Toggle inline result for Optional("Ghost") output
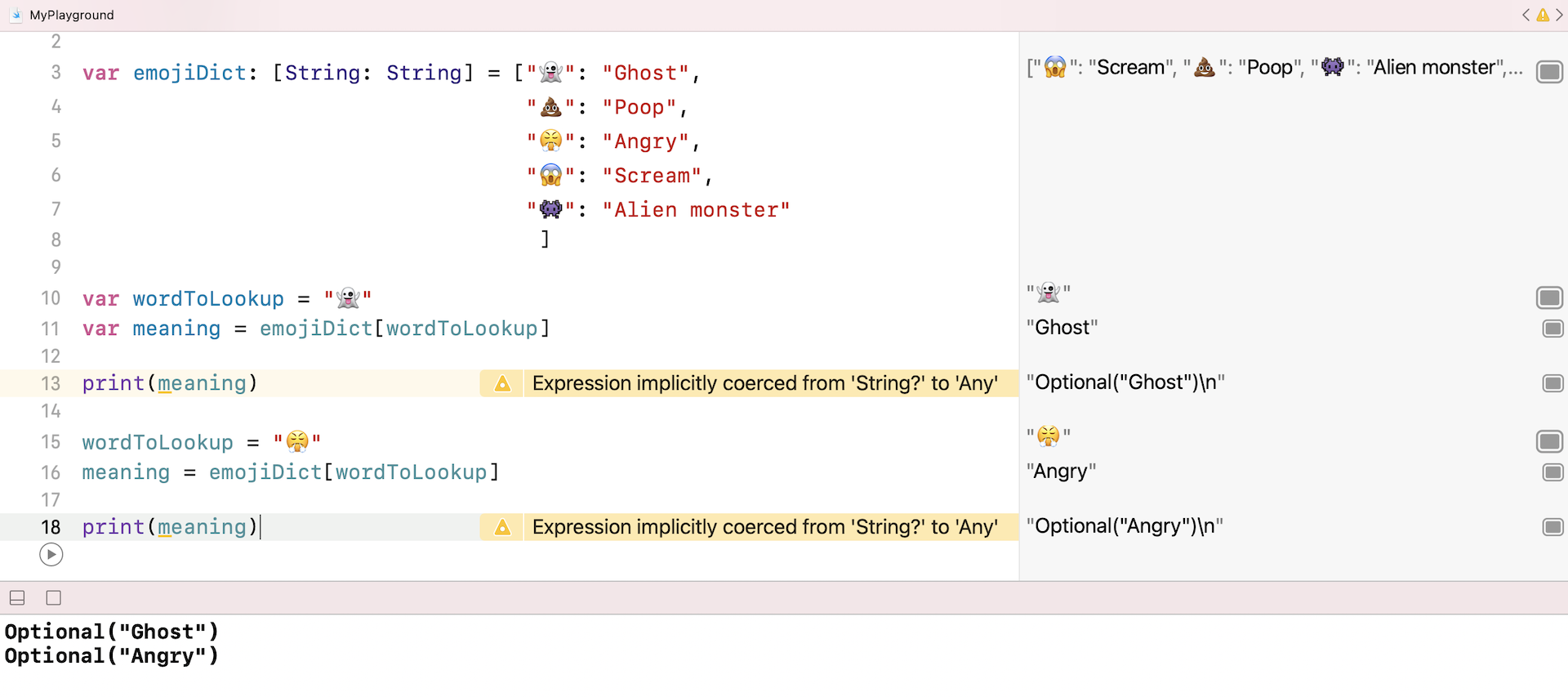1568x697 pixels. tap(1552, 383)
